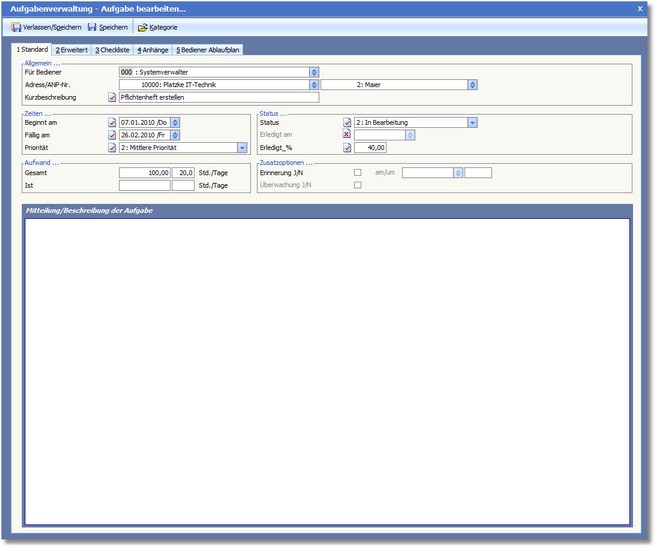656x548 pixels.
Task: Expand the Priorität dropdown list
Action: coord(242,147)
